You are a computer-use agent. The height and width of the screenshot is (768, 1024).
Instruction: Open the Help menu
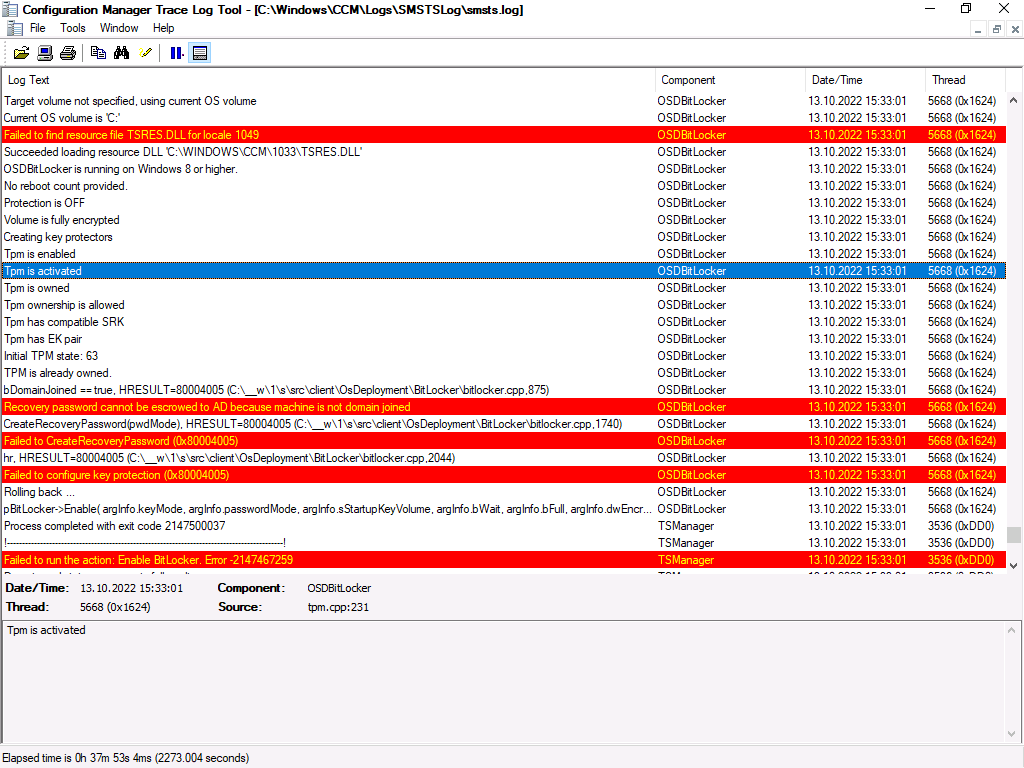point(163,28)
